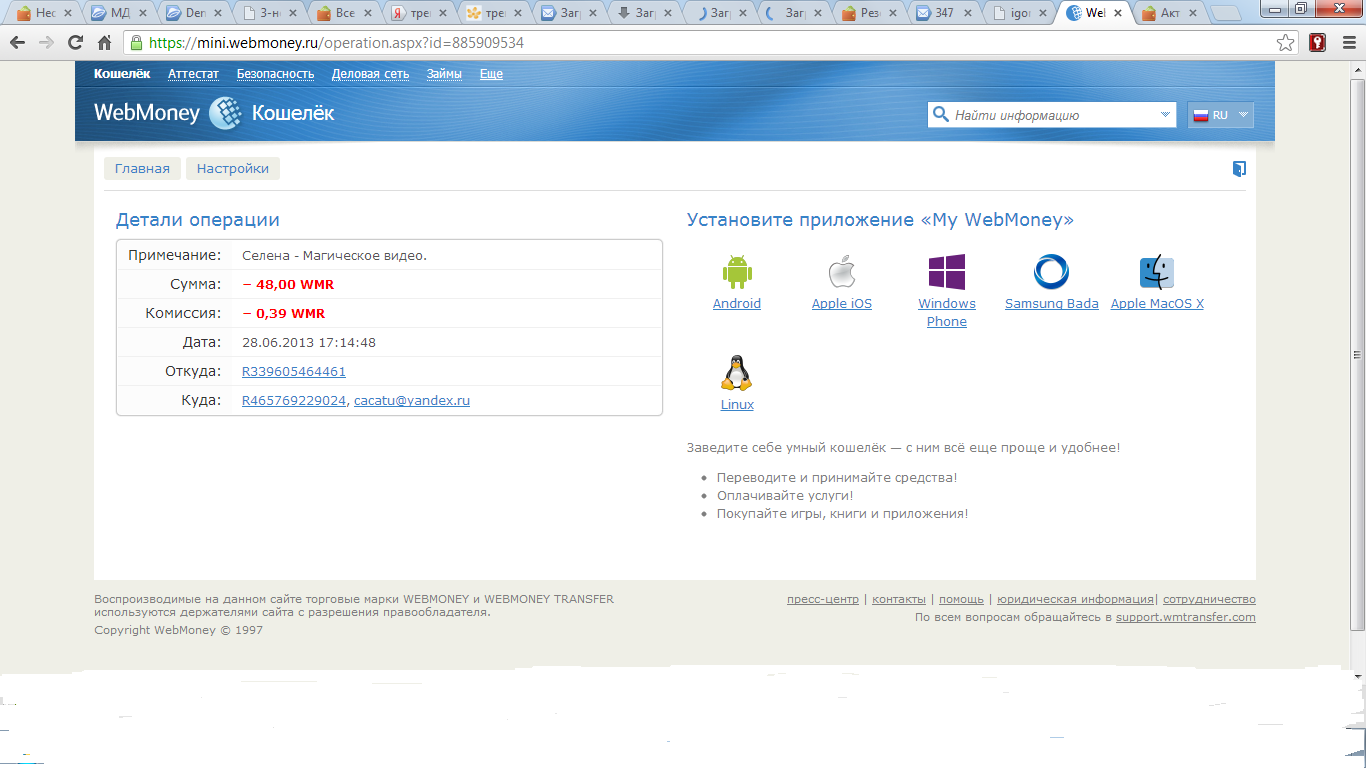Click the cacatu@yandex.ru email link
The height and width of the screenshot is (768, 1366).
[x=412, y=401]
